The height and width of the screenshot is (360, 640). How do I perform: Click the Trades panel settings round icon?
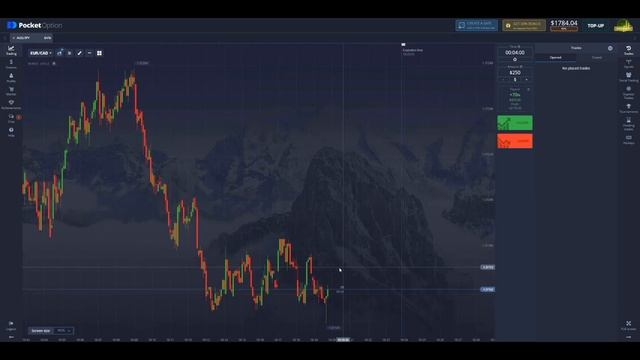tap(610, 48)
